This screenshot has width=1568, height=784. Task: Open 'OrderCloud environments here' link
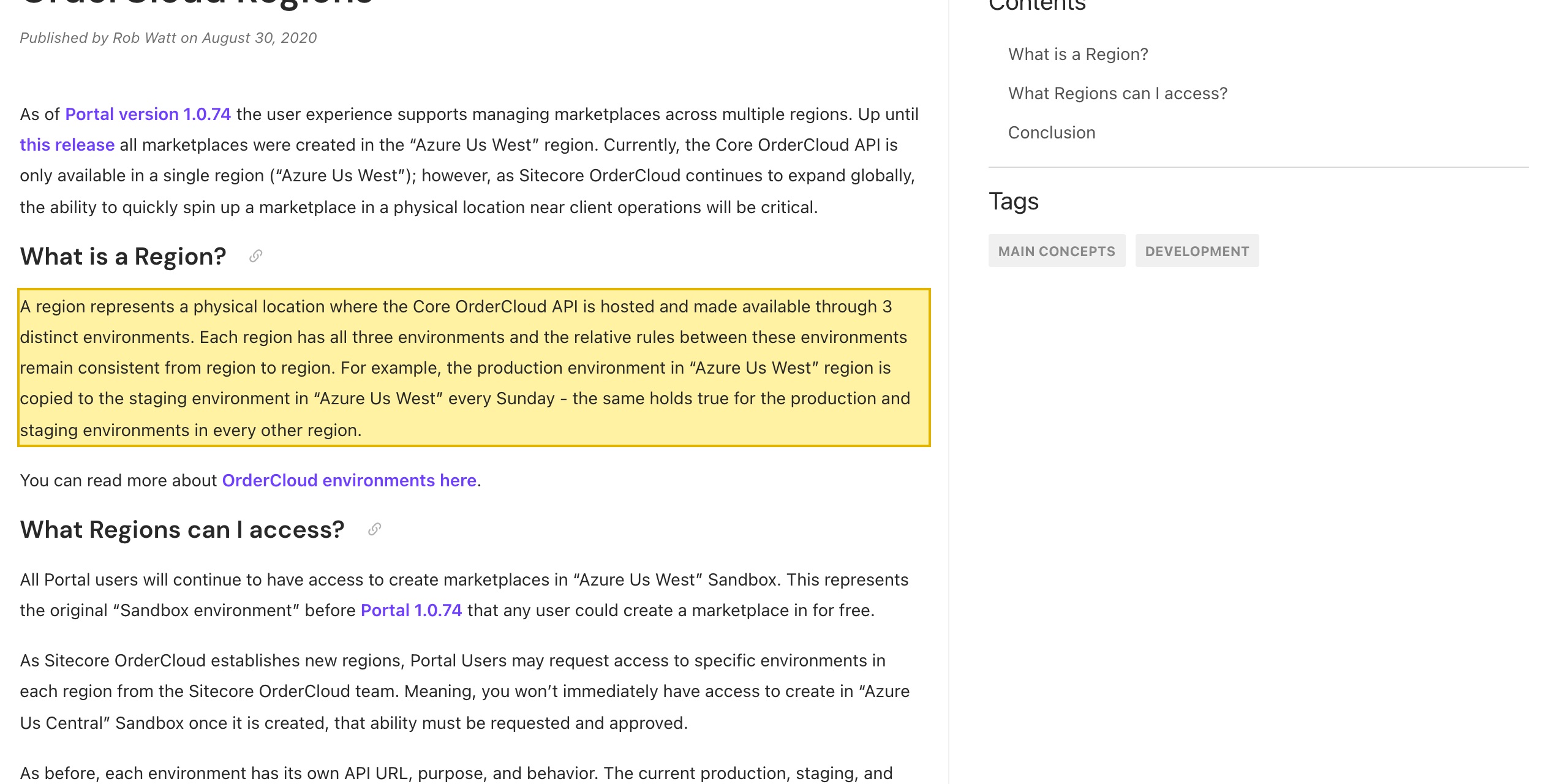point(349,481)
